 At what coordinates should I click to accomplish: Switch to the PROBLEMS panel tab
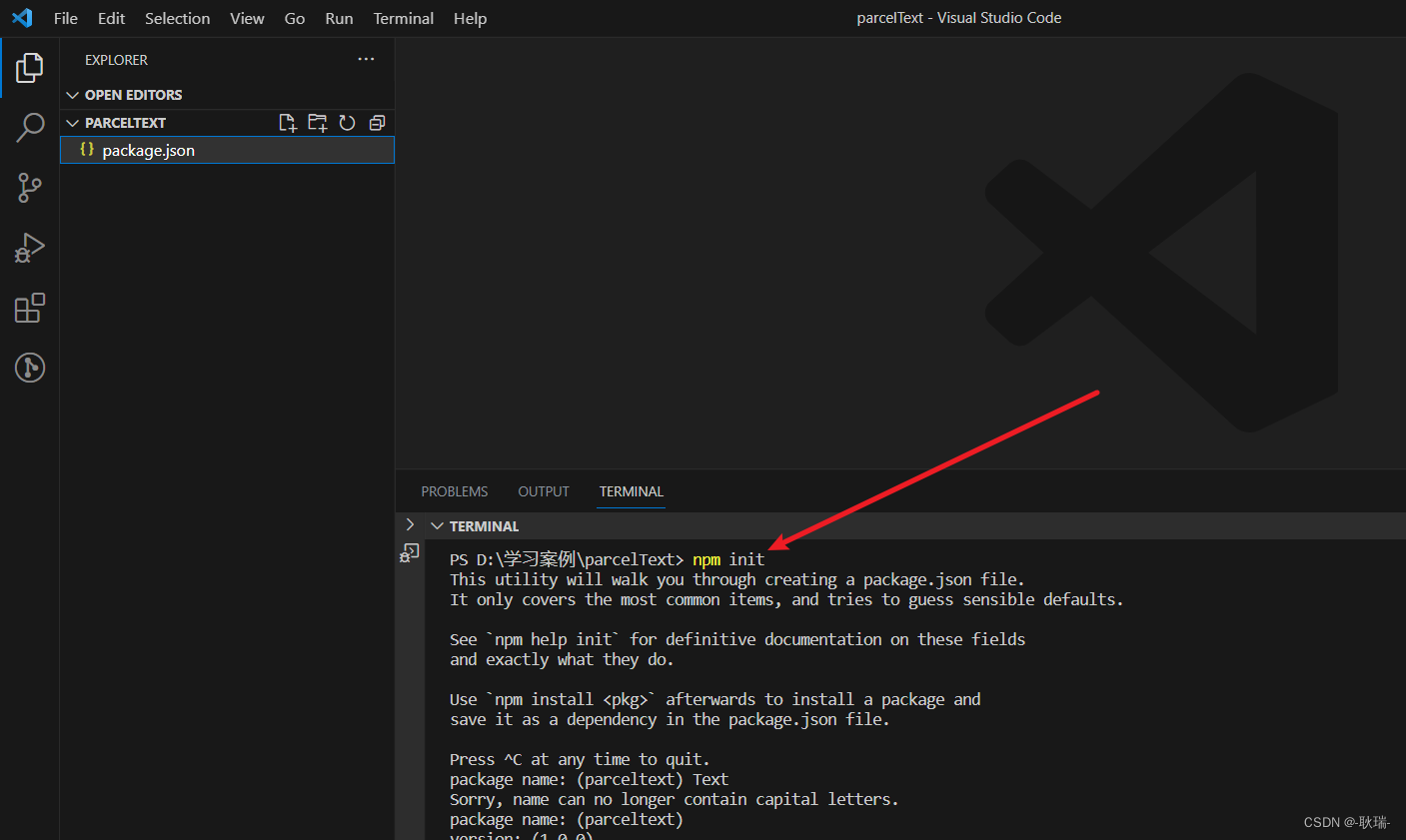point(455,491)
